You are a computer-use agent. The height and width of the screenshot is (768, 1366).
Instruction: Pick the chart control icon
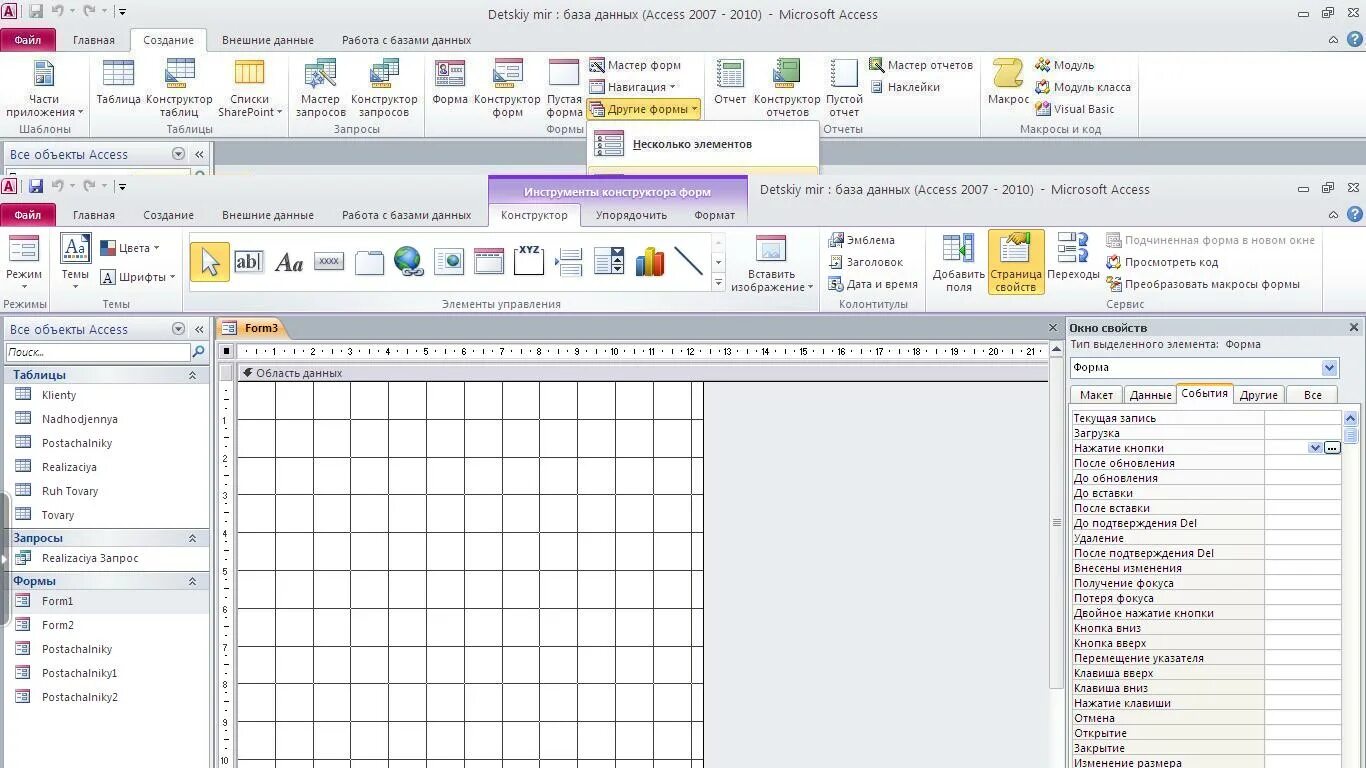click(649, 262)
